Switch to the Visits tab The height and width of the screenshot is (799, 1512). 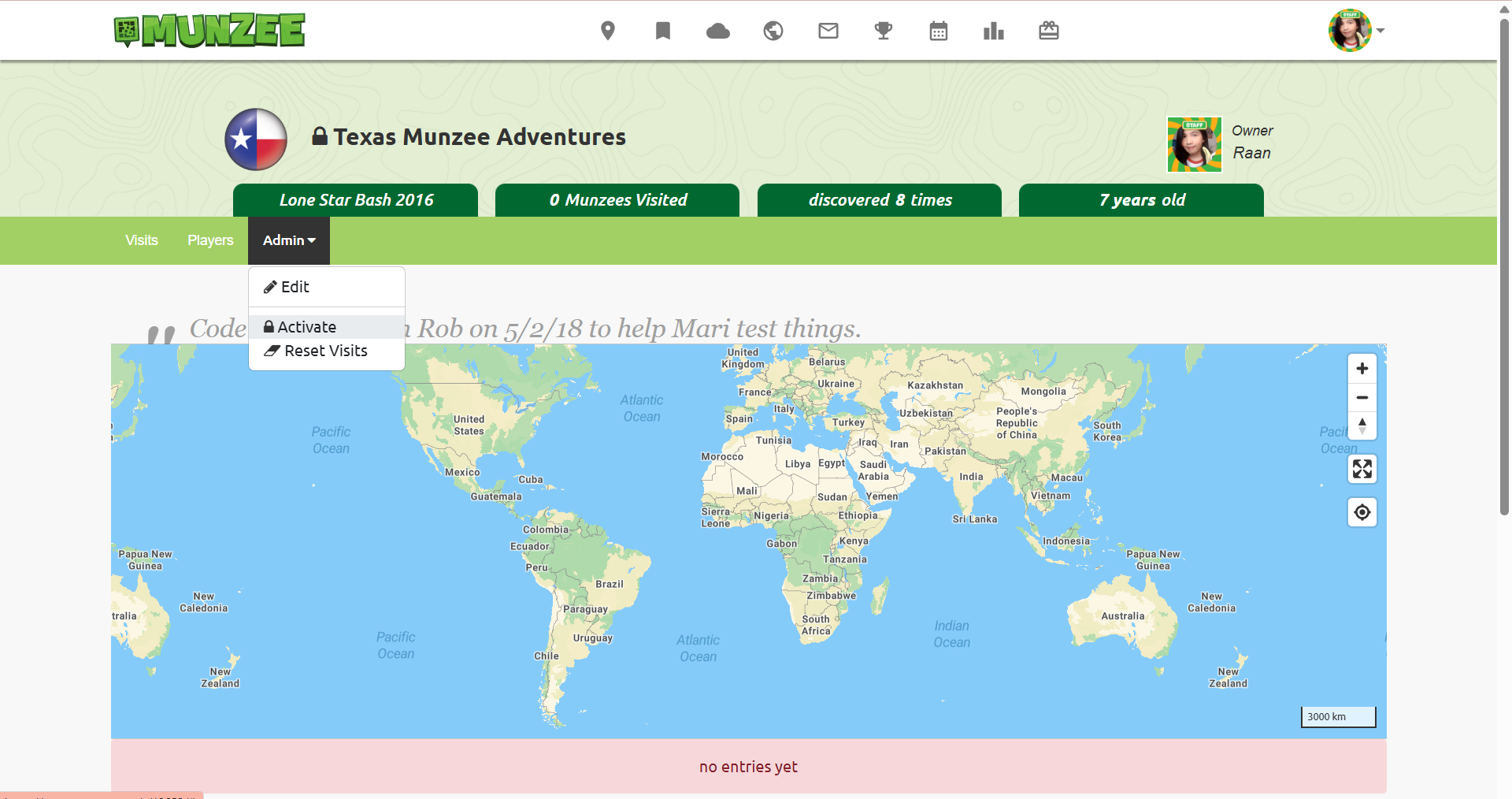point(142,240)
